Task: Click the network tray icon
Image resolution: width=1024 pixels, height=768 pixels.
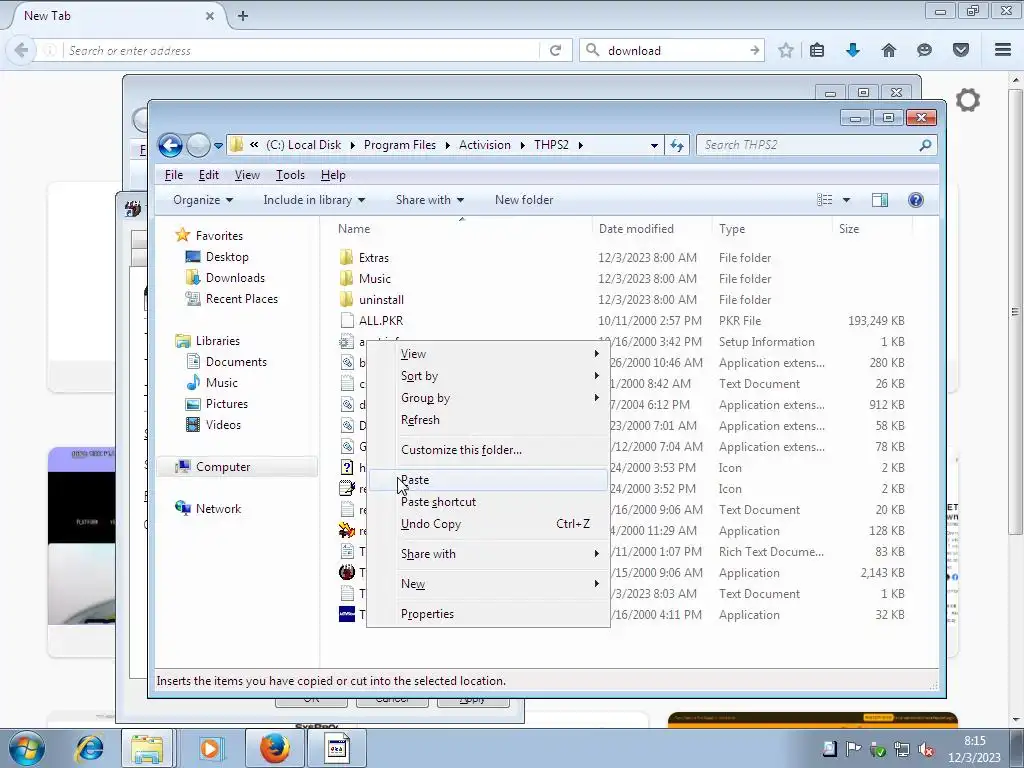Action: (x=902, y=749)
